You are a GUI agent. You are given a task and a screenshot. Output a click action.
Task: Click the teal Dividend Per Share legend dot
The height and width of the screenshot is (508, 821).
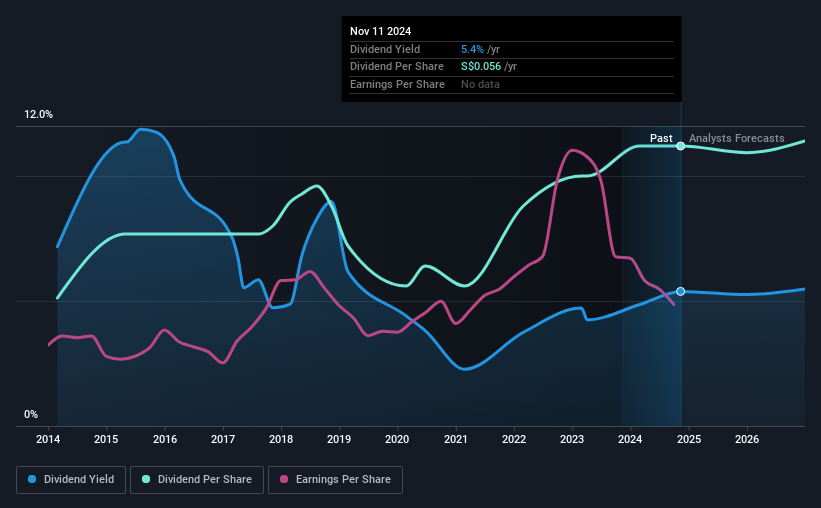[146, 479]
